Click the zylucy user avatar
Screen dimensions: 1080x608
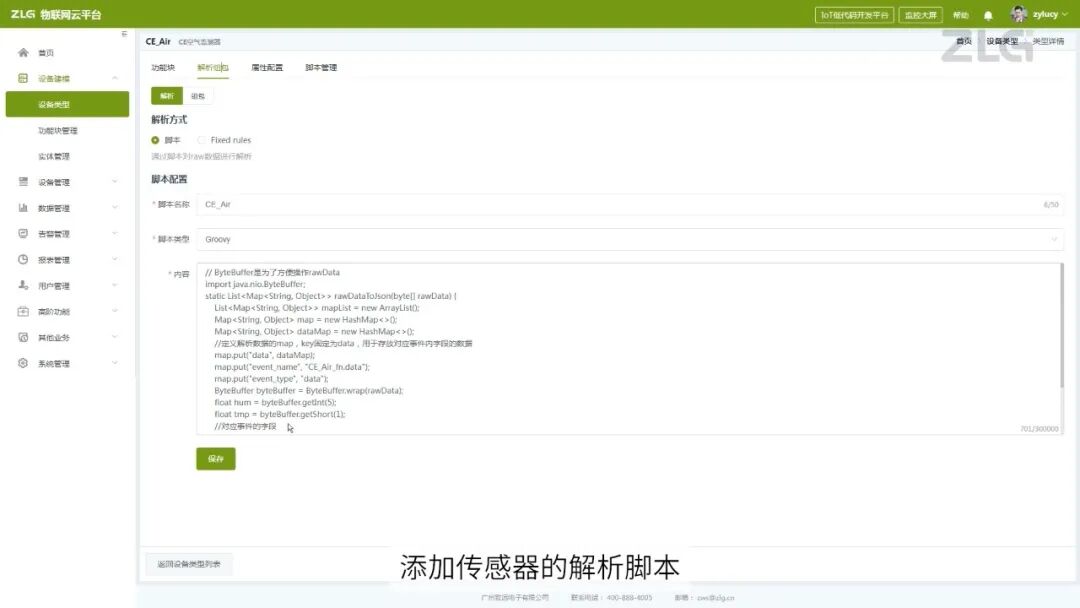(1019, 14)
